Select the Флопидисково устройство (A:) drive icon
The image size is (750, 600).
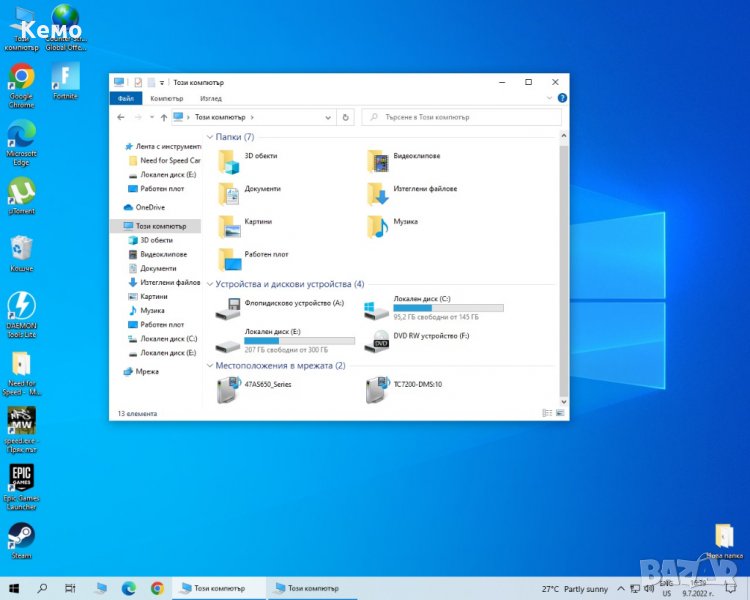point(228,308)
